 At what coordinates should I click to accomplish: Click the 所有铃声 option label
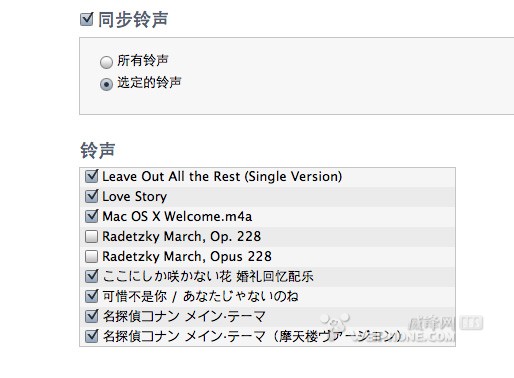[143, 61]
